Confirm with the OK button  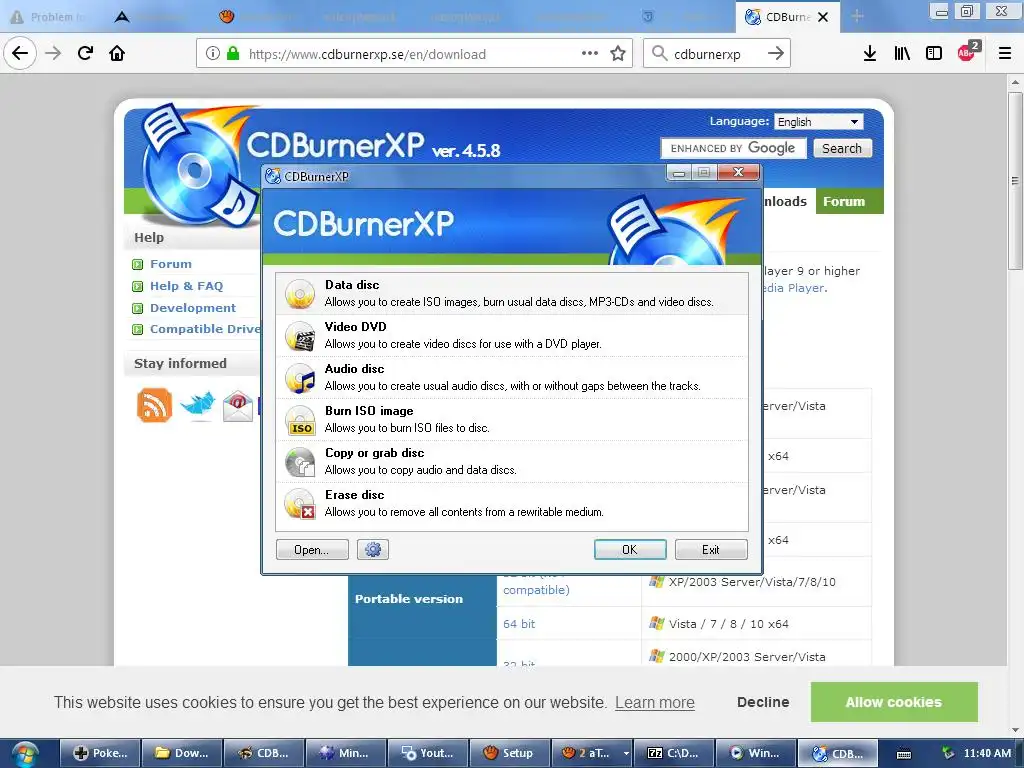[x=630, y=550]
